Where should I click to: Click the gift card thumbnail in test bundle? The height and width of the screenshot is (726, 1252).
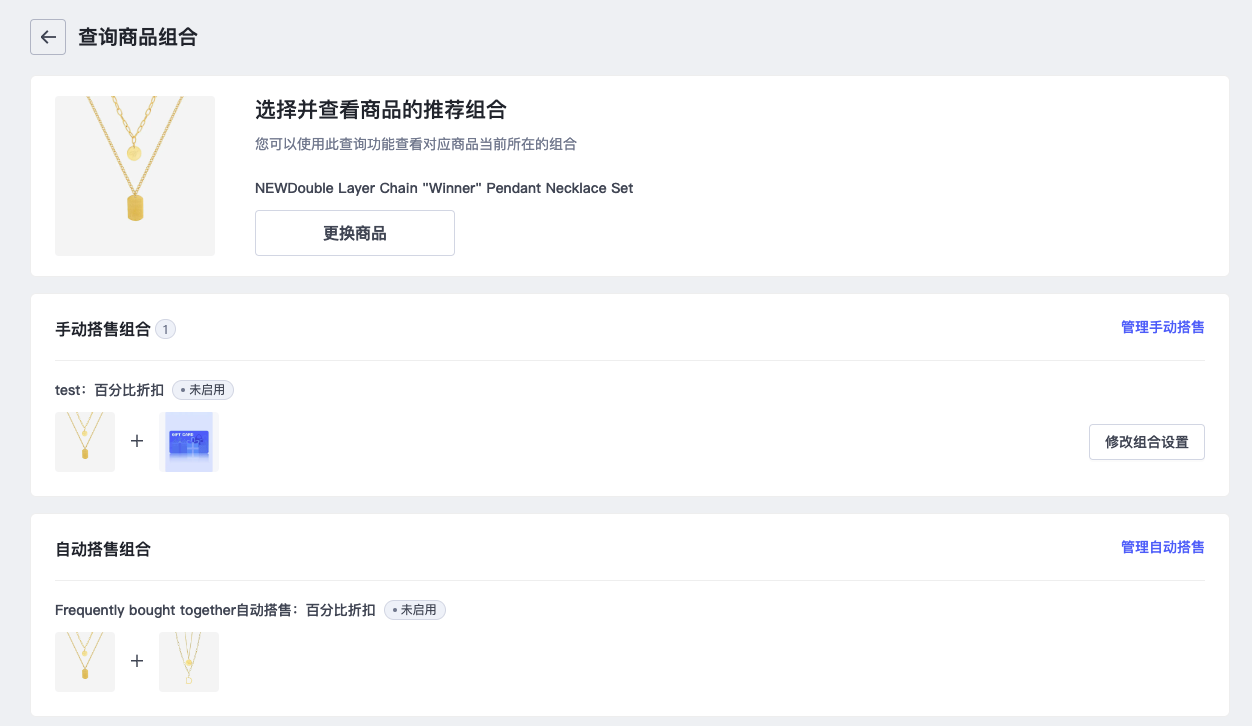coord(189,442)
